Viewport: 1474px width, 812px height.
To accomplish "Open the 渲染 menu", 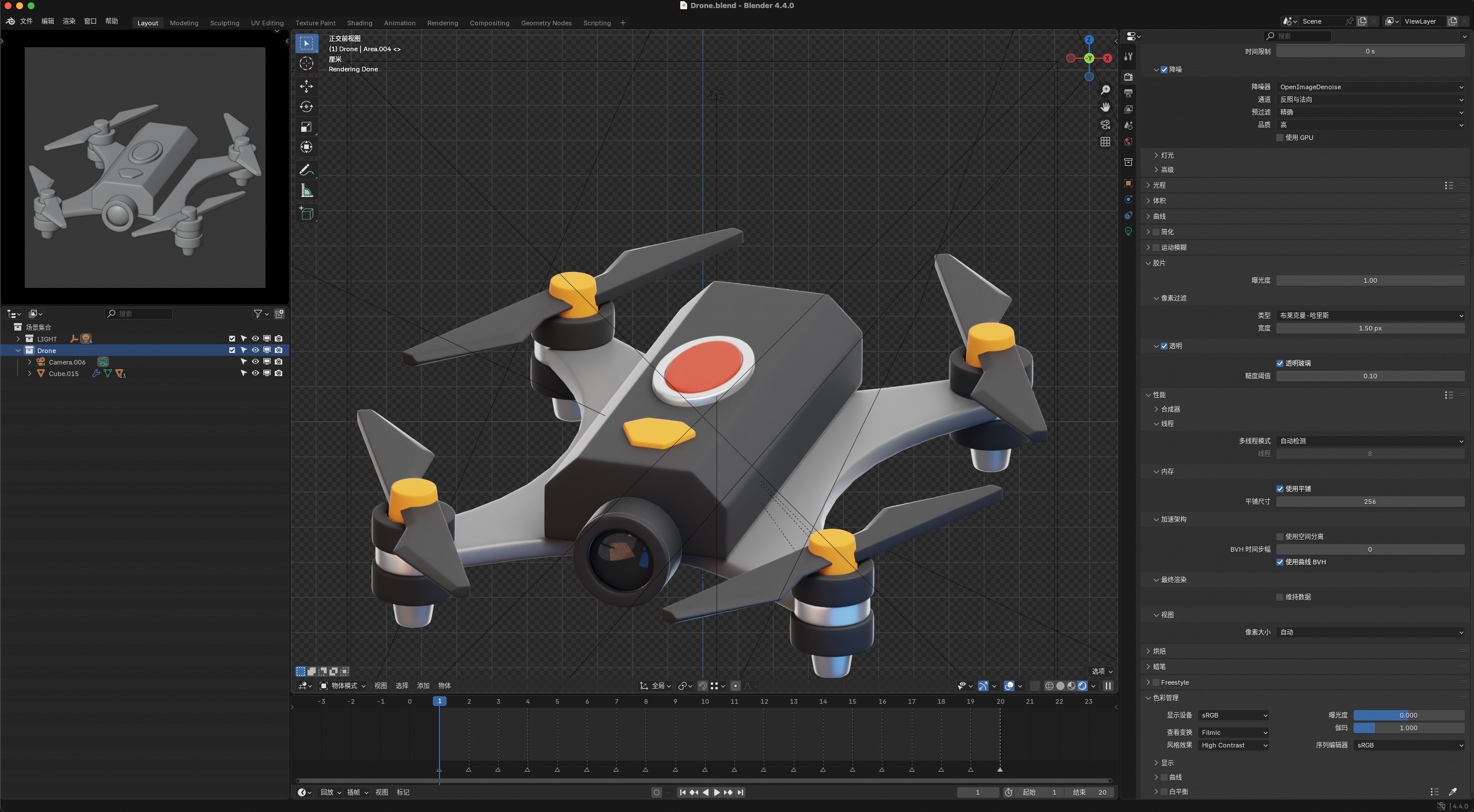I will click(69, 21).
